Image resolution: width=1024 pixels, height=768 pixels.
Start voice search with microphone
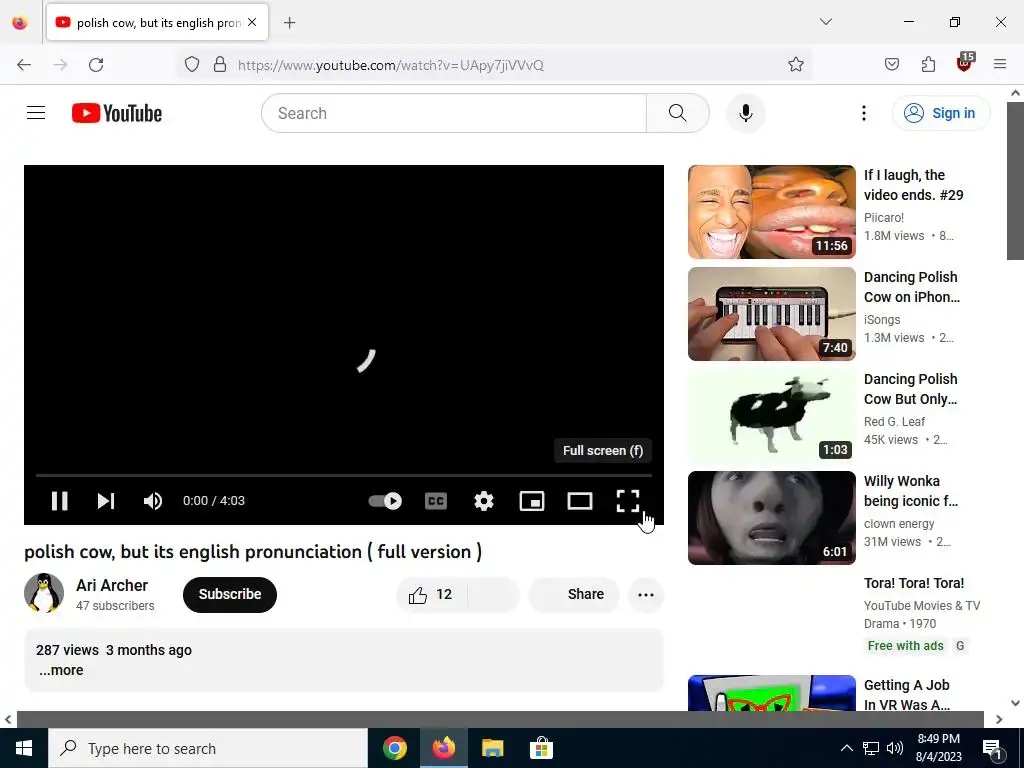(x=746, y=113)
